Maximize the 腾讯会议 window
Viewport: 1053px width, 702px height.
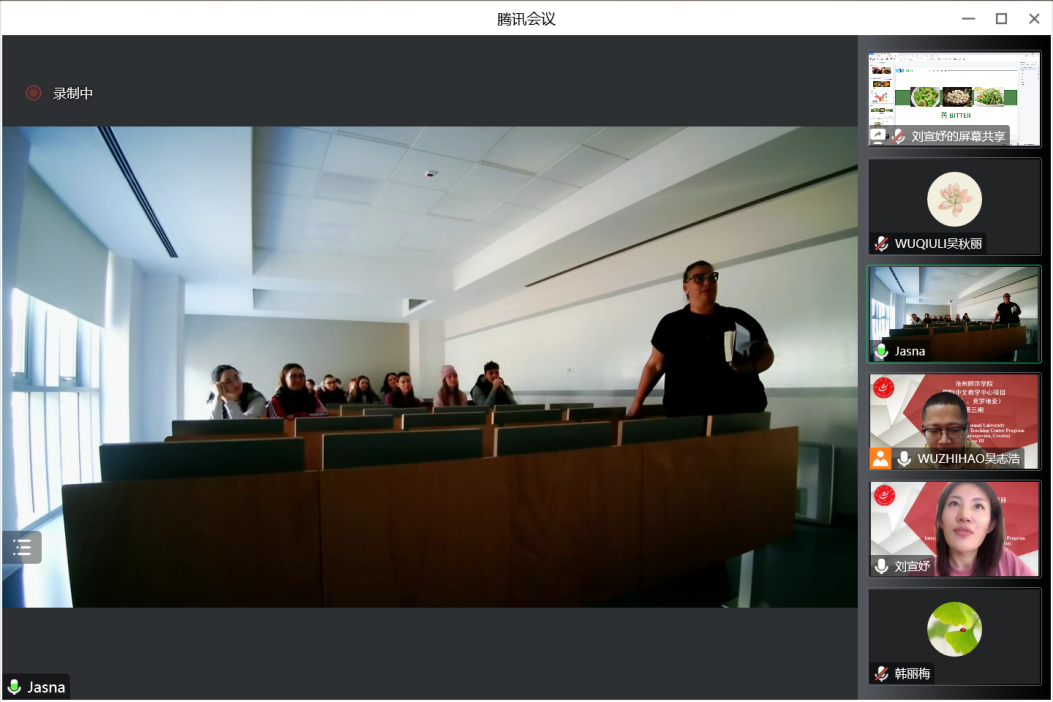[1001, 18]
